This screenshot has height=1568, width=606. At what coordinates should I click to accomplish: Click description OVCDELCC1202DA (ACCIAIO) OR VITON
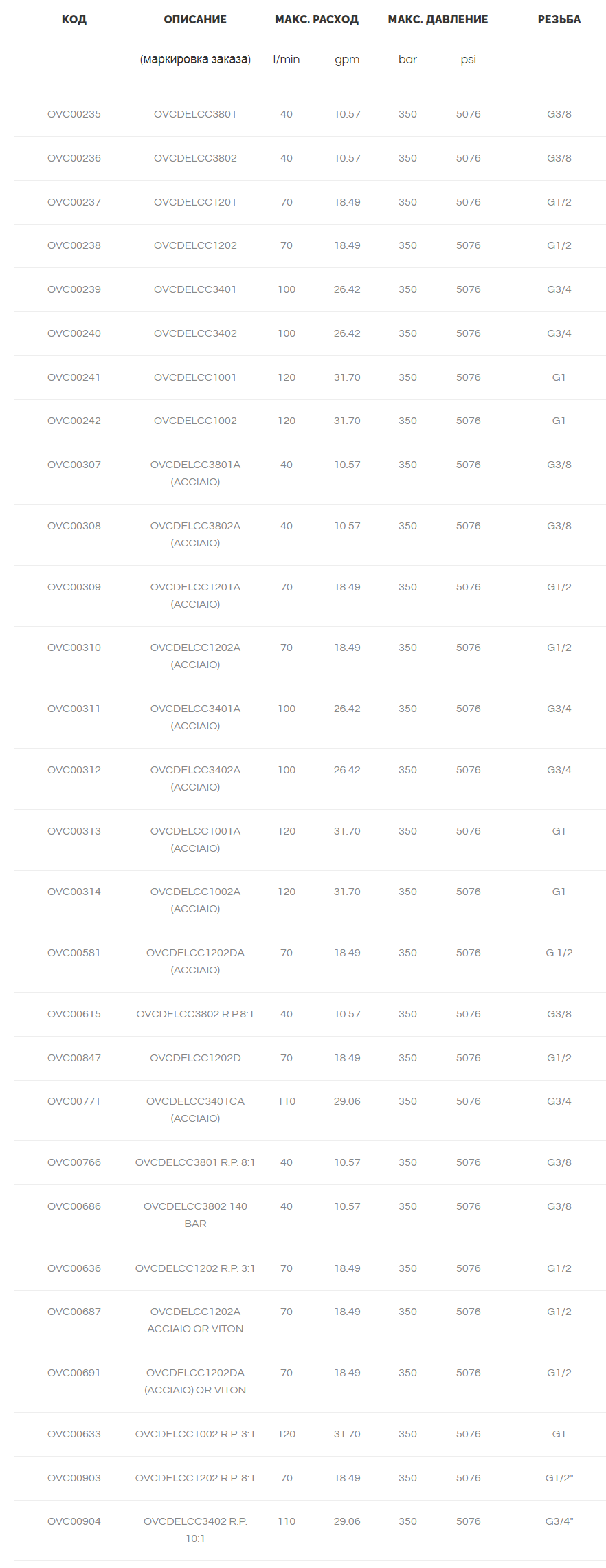coord(195,1381)
